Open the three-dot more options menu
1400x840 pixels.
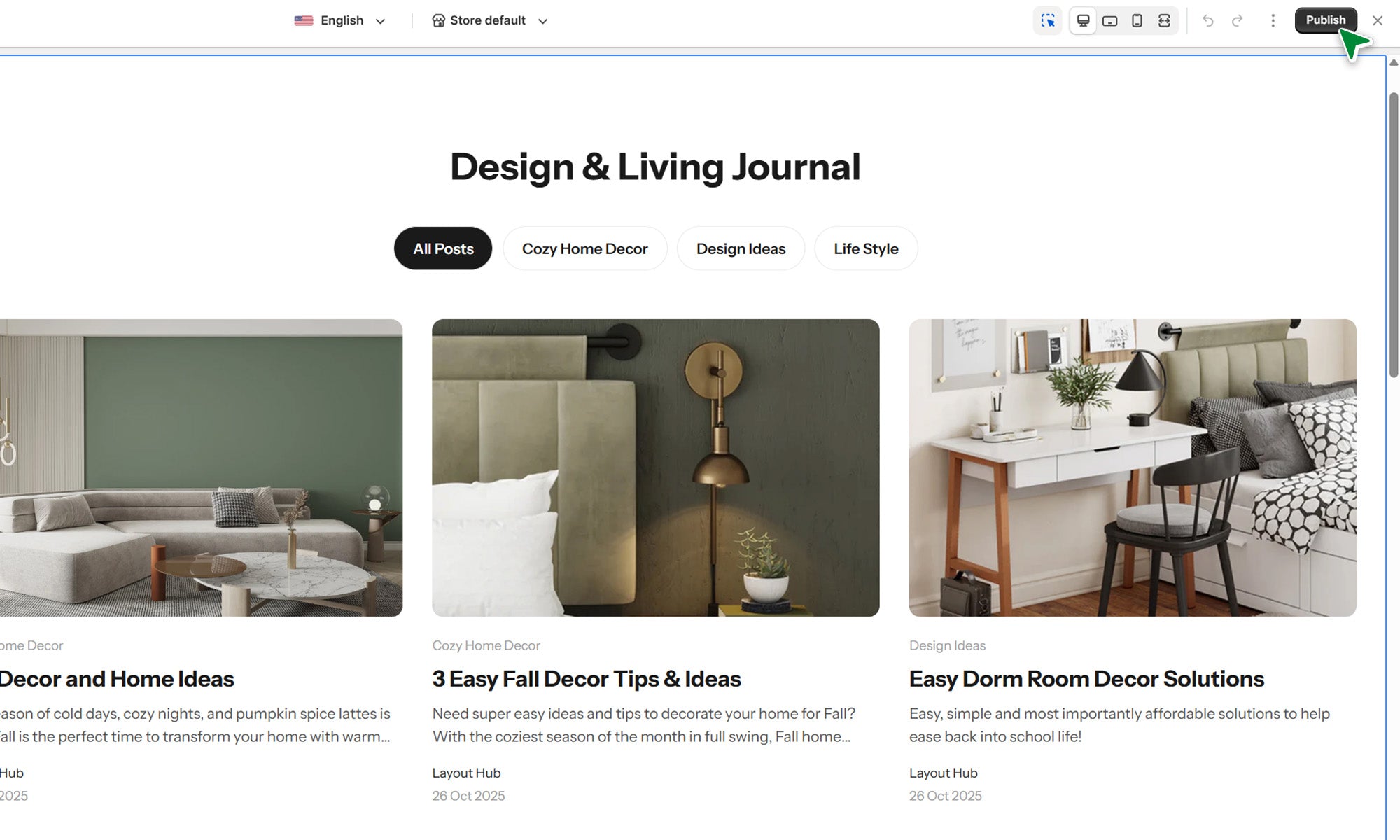coord(1273,20)
